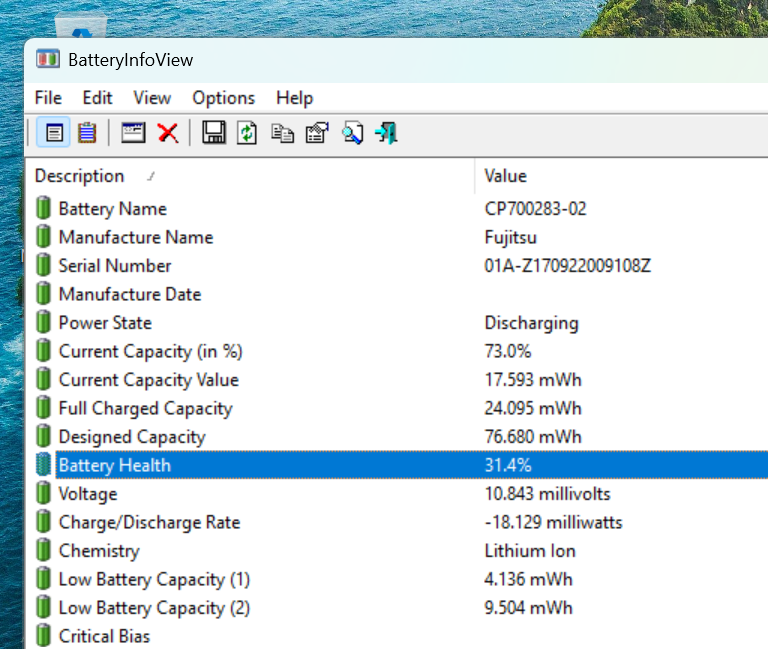
Task: Select the Critical Bias row label
Action: pyautogui.click(x=104, y=636)
